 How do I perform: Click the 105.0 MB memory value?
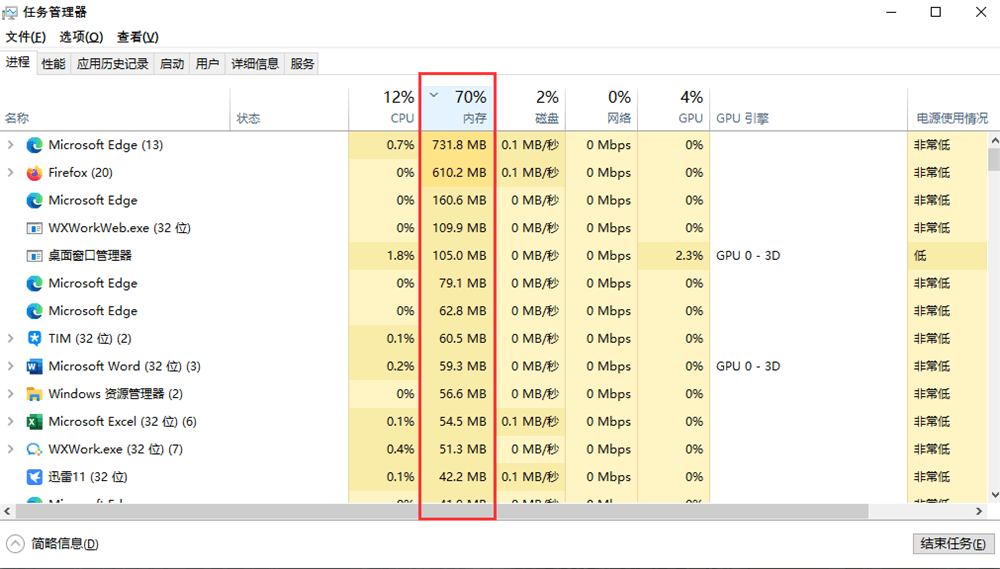coord(459,256)
